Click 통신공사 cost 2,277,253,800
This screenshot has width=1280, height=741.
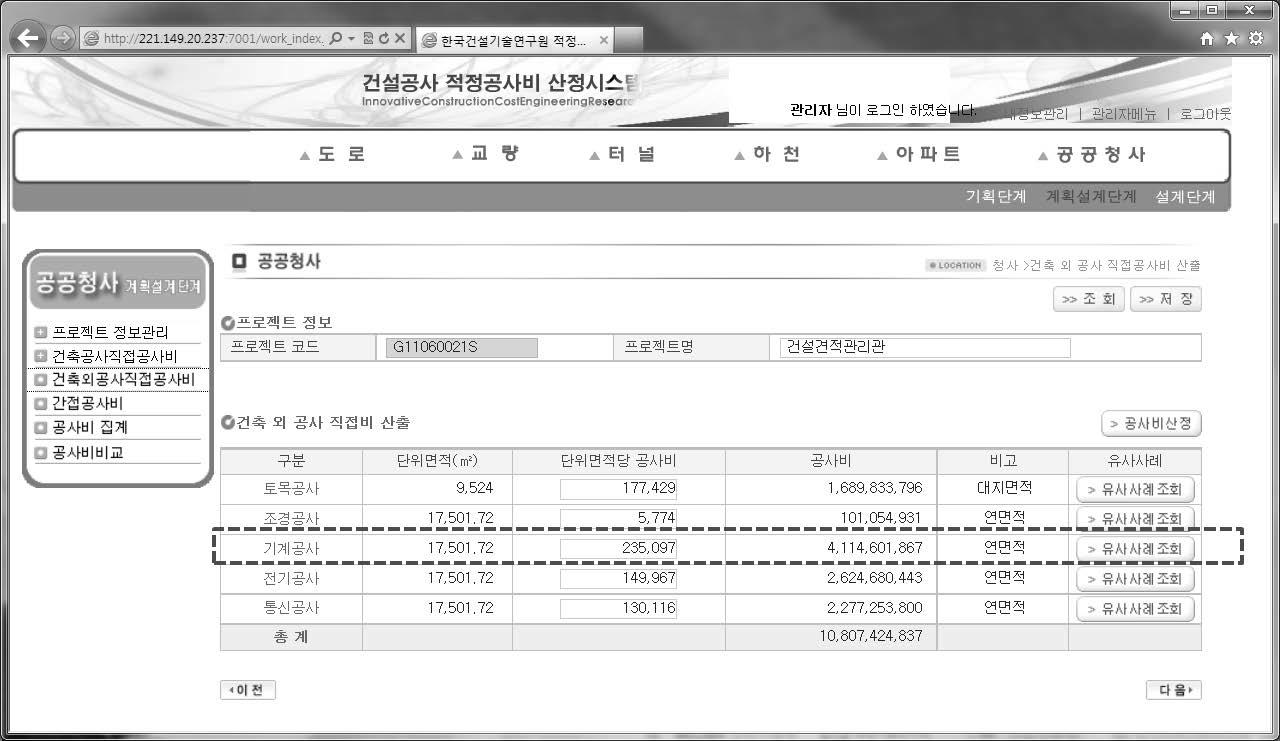point(875,608)
